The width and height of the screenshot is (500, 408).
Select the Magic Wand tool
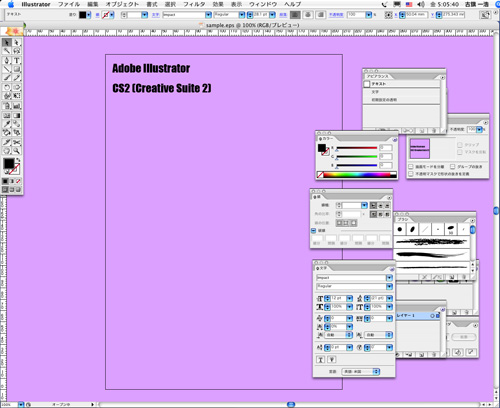coord(7,51)
